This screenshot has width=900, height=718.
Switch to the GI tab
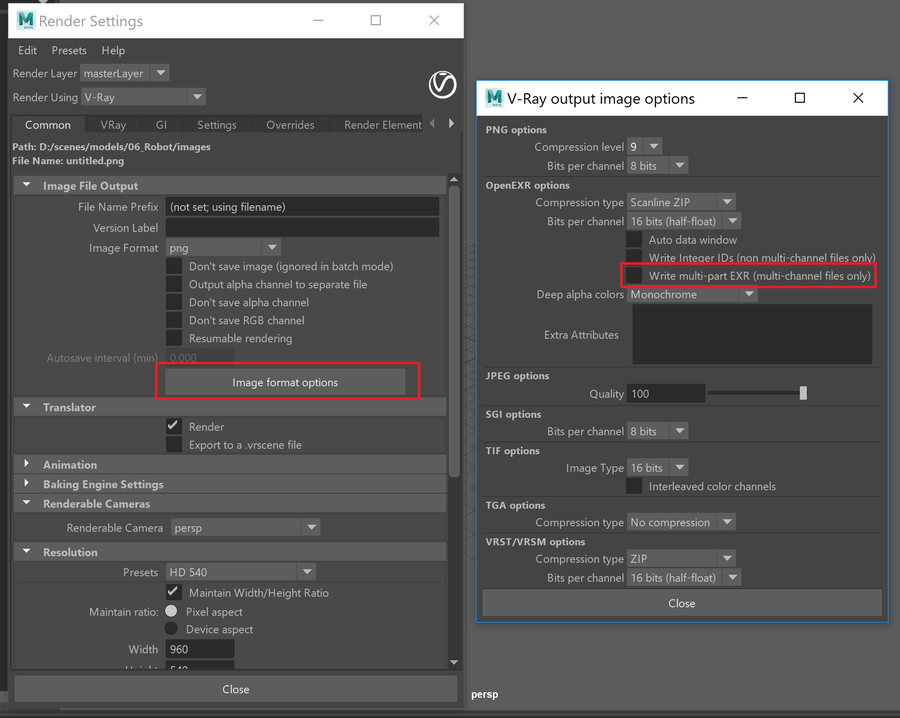[161, 125]
